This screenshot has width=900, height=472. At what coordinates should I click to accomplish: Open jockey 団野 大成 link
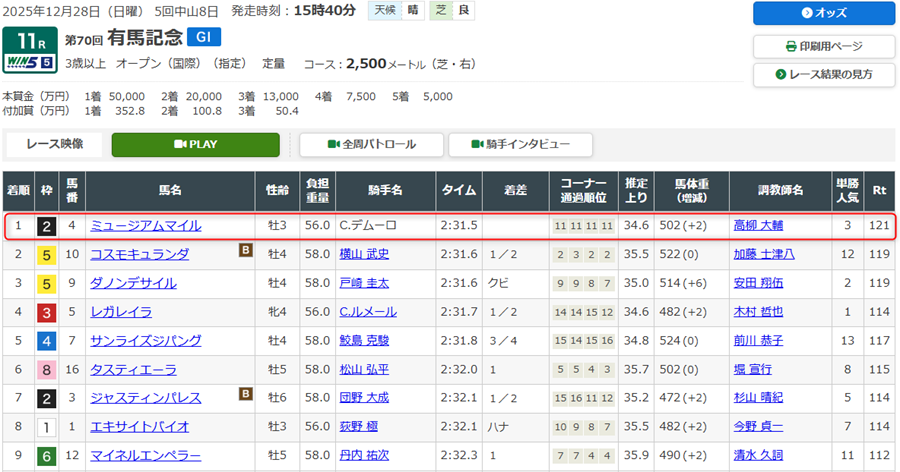click(x=364, y=398)
